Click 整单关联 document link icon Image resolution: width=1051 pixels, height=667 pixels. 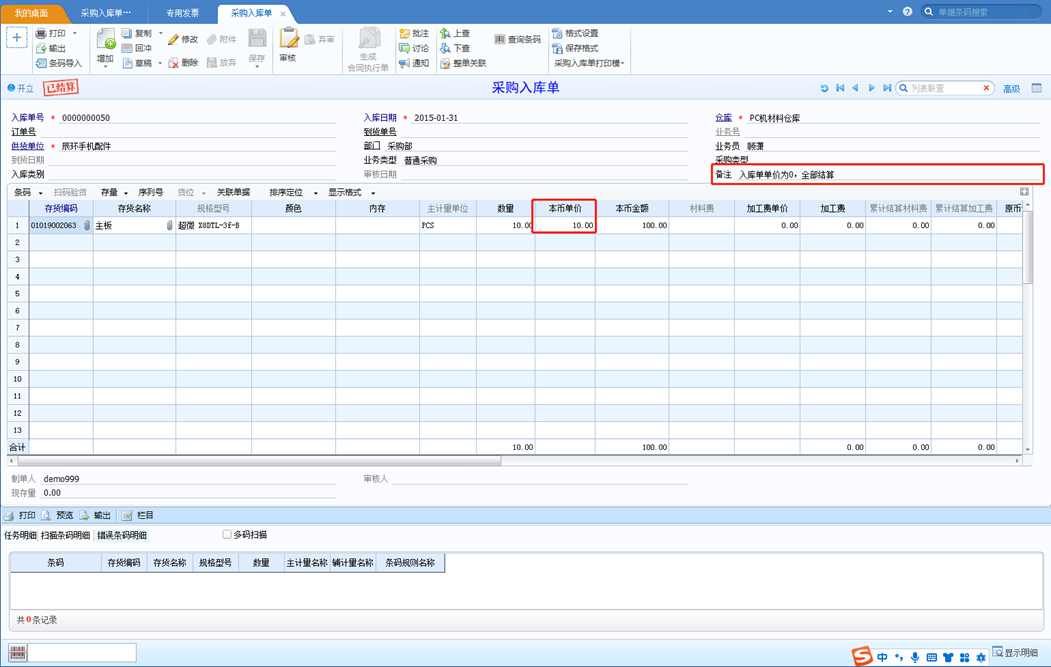tap(445, 63)
